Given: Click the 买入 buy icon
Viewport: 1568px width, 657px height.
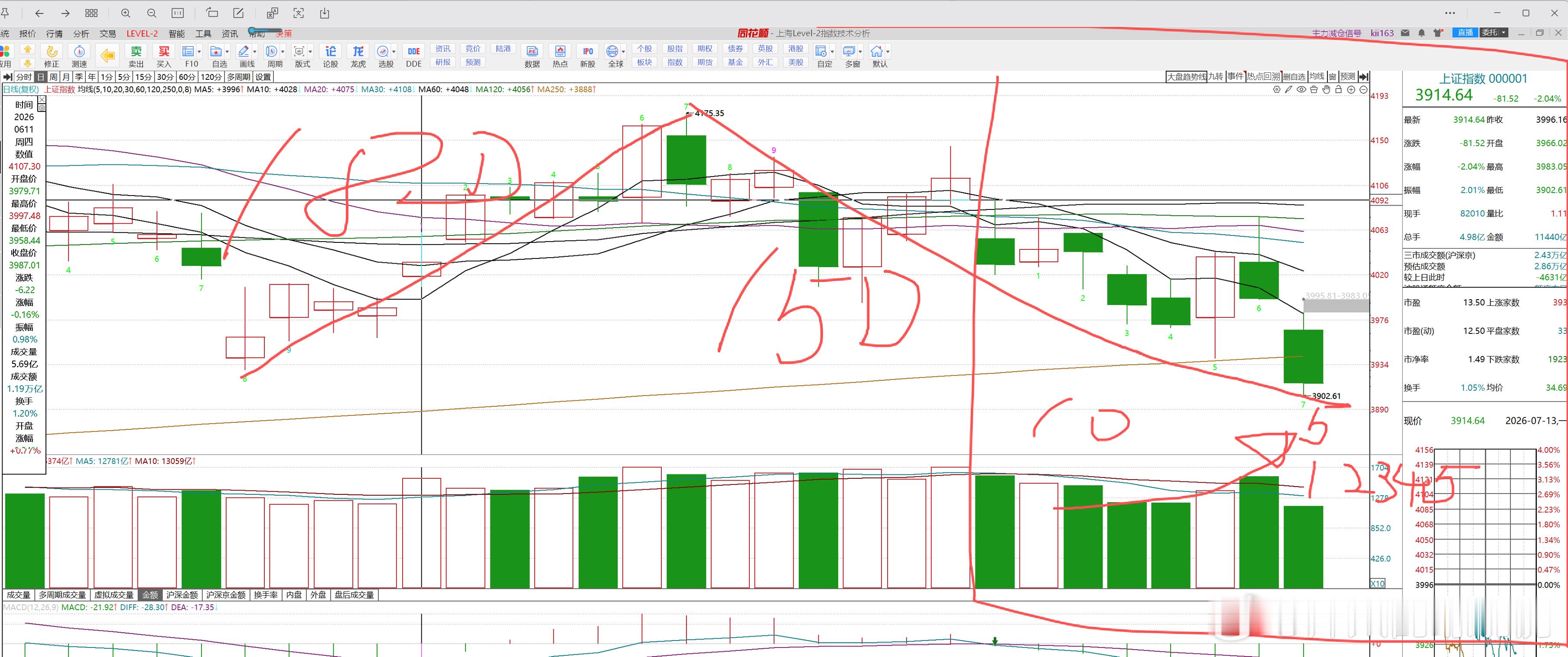Looking at the screenshot, I should [x=164, y=56].
